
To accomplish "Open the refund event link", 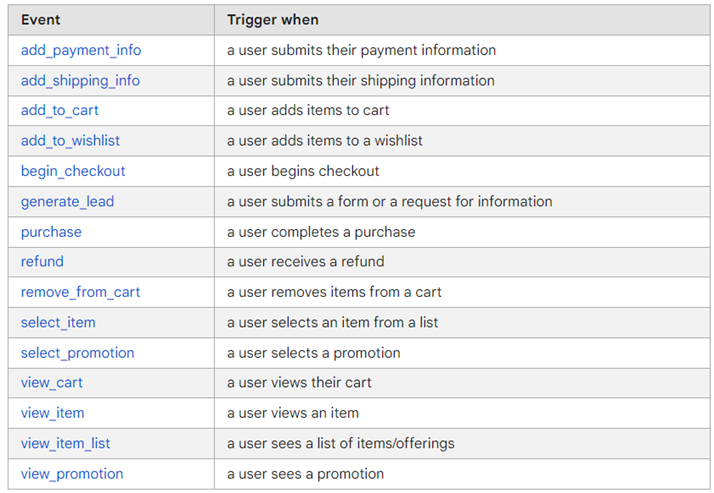I will 42,261.
